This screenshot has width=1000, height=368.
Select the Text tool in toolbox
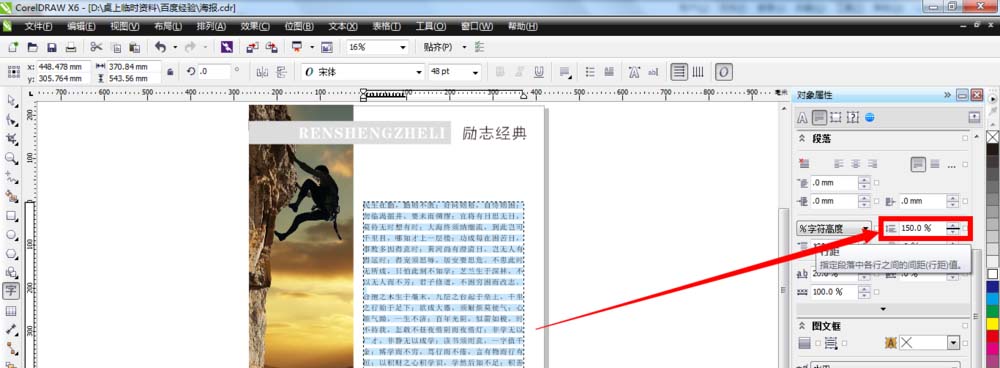coord(11,291)
